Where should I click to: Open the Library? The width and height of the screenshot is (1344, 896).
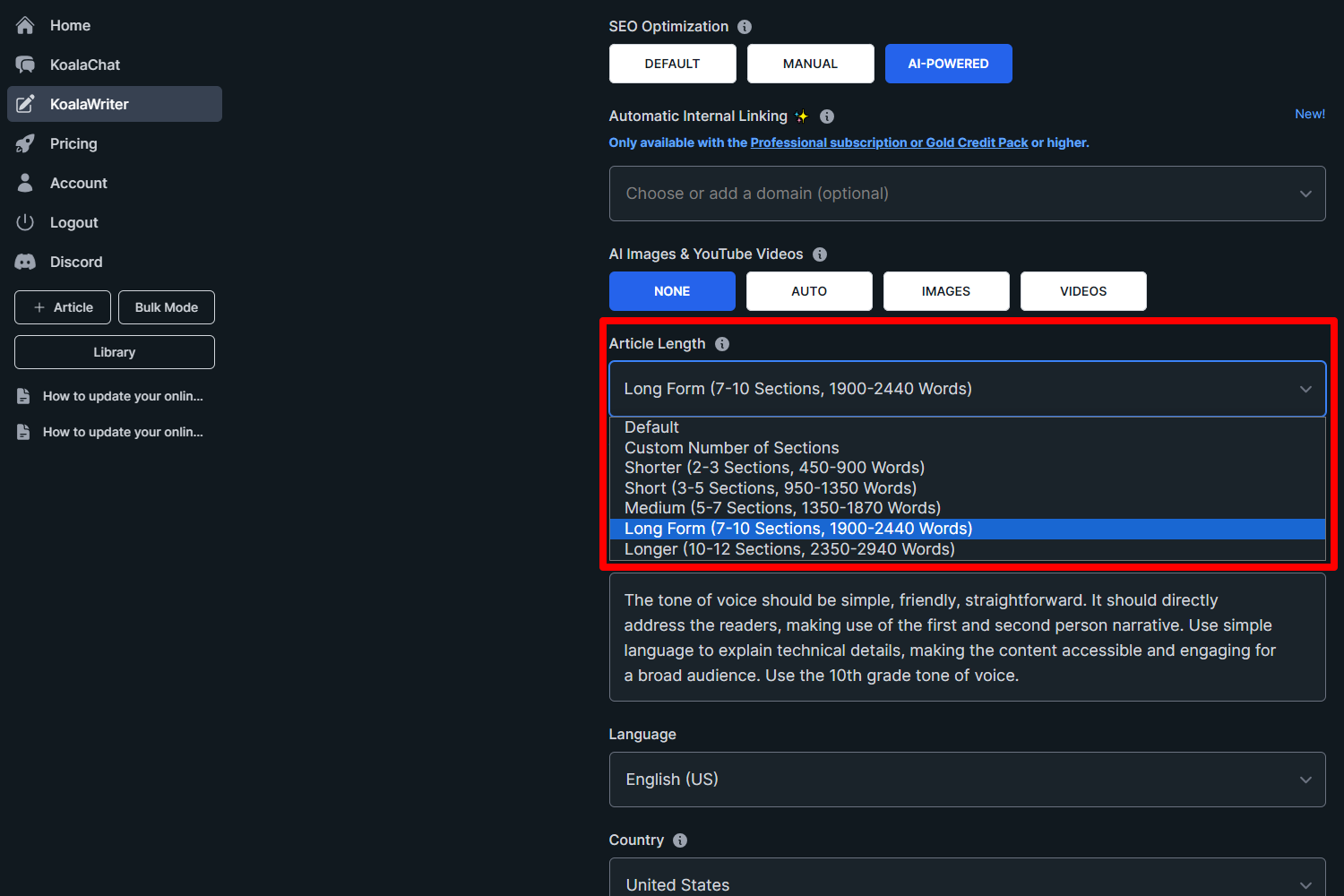point(114,351)
